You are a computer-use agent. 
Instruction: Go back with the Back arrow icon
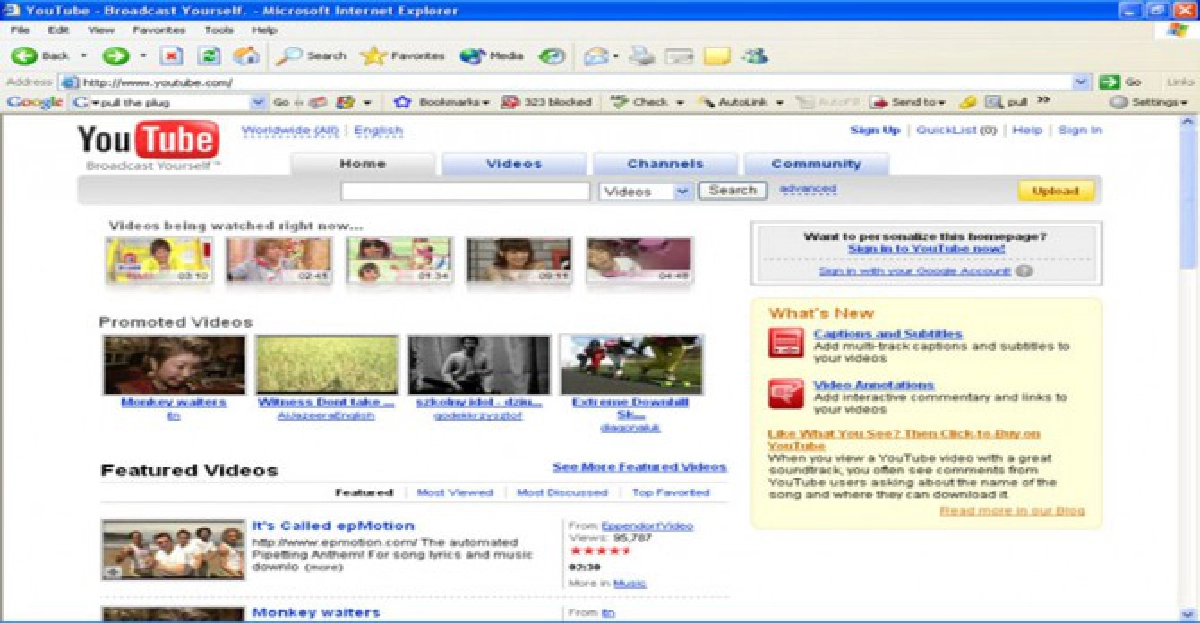pyautogui.click(x=25, y=56)
